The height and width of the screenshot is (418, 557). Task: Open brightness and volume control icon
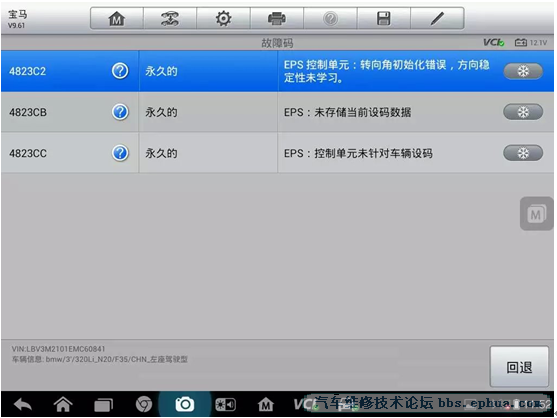coord(225,405)
